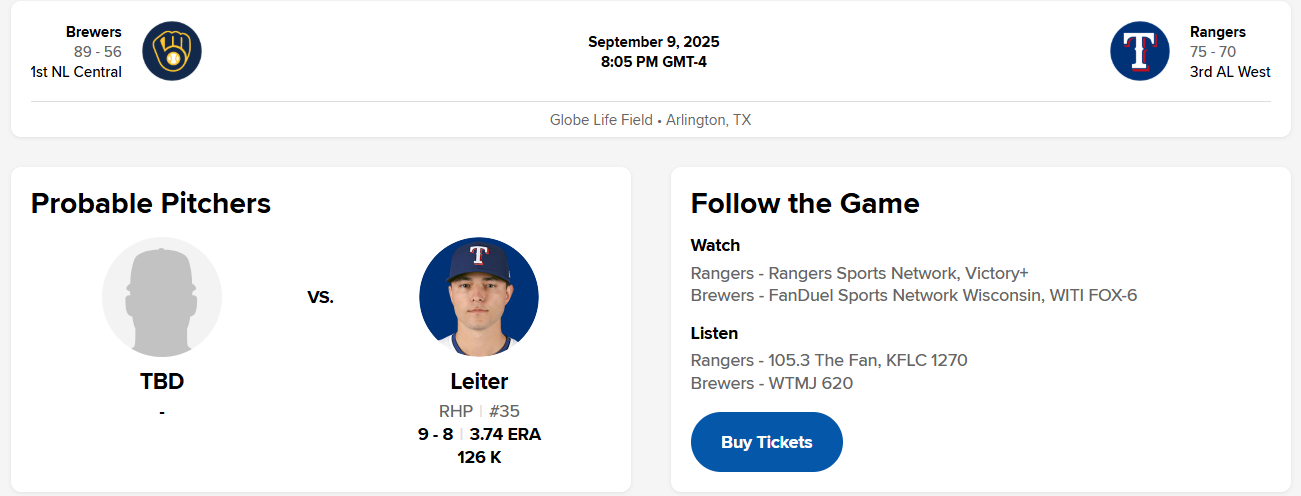Click the 1st NL Central standing text

(76, 72)
